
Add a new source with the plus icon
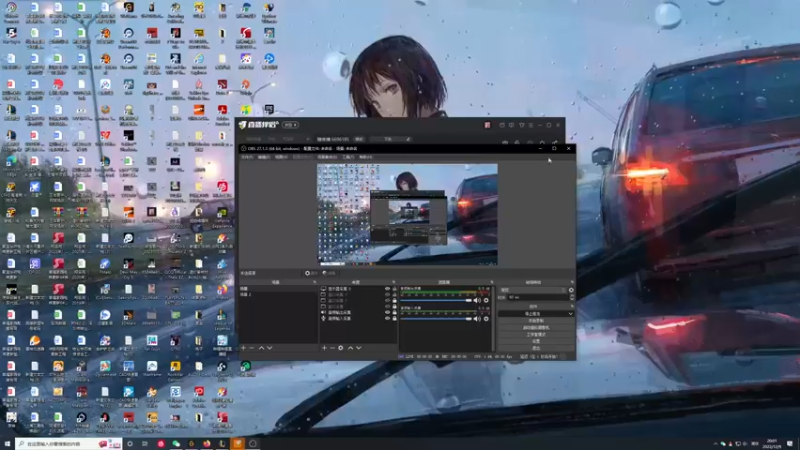[x=324, y=348]
